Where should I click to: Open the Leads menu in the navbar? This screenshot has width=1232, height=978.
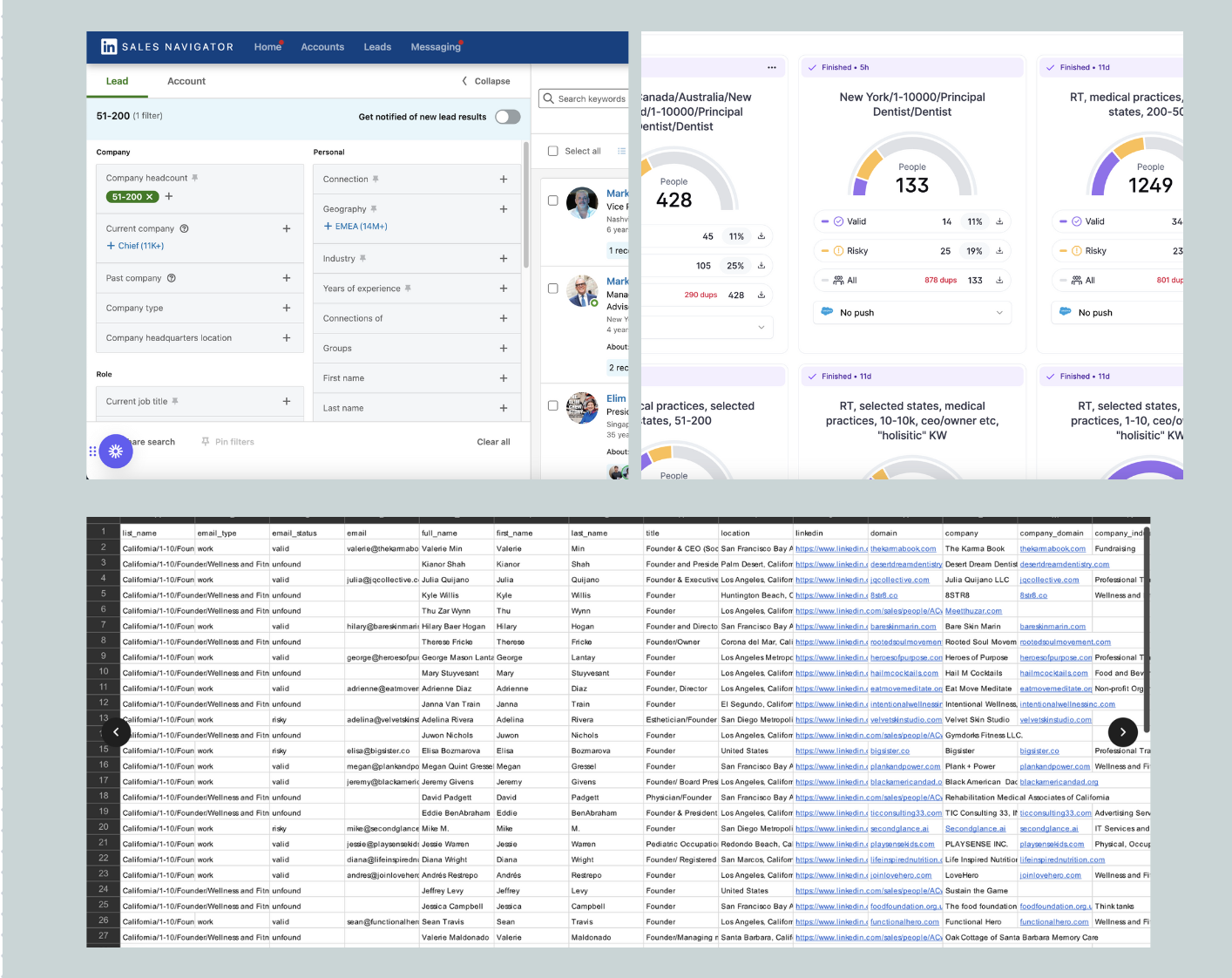point(377,47)
